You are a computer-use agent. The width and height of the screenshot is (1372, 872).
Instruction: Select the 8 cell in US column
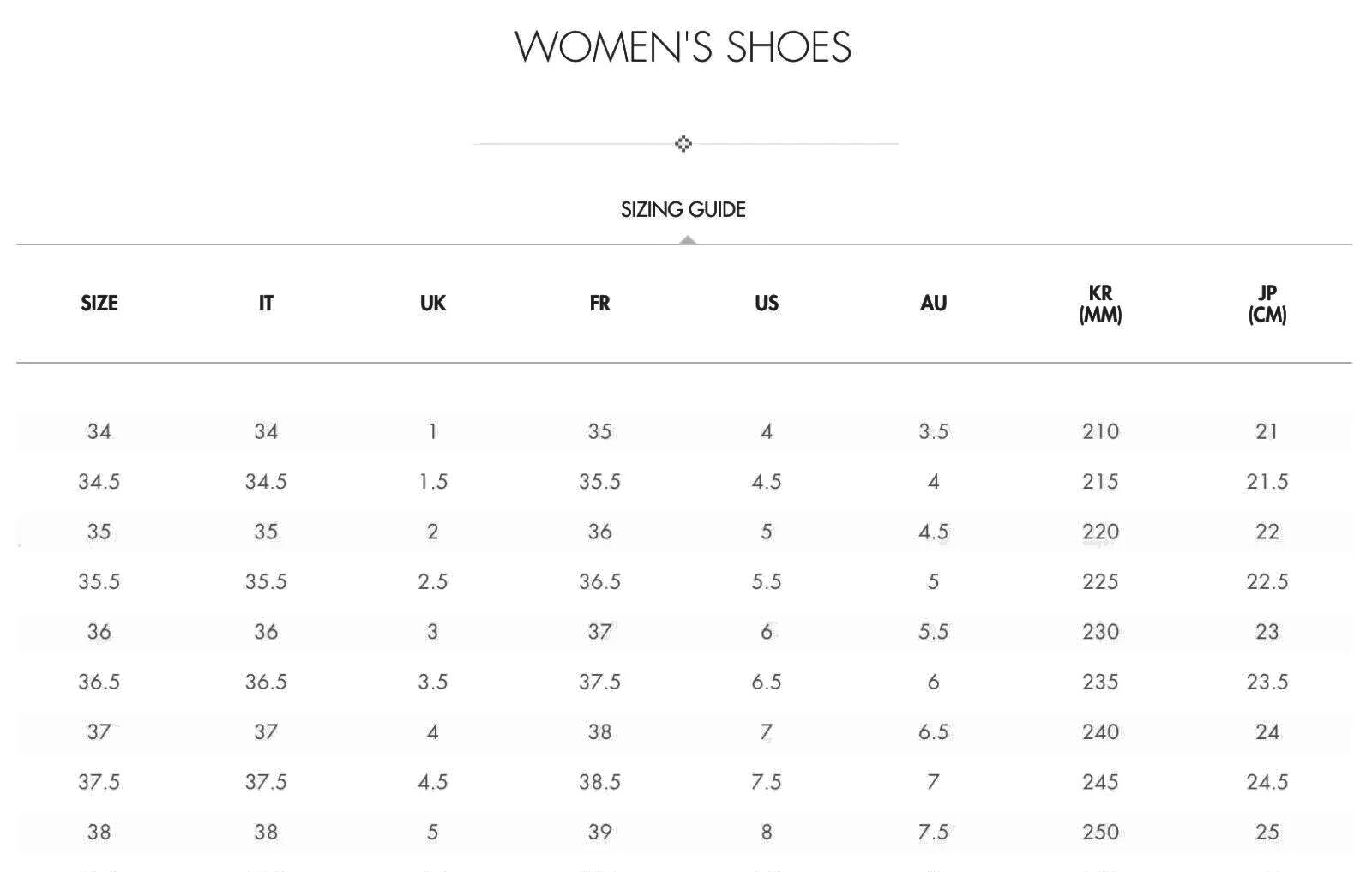tap(767, 832)
